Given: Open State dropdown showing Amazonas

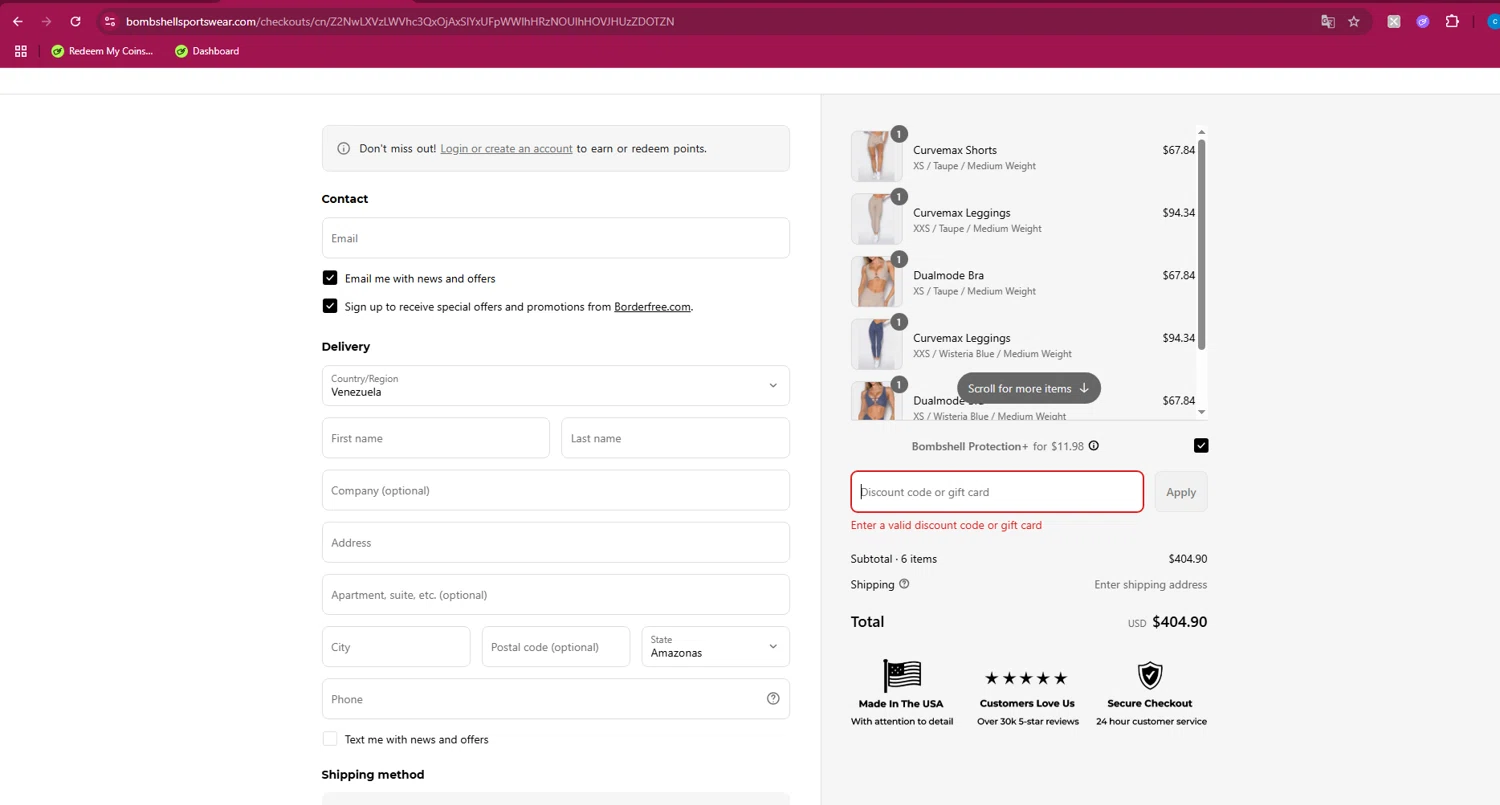Looking at the screenshot, I should click(715, 647).
